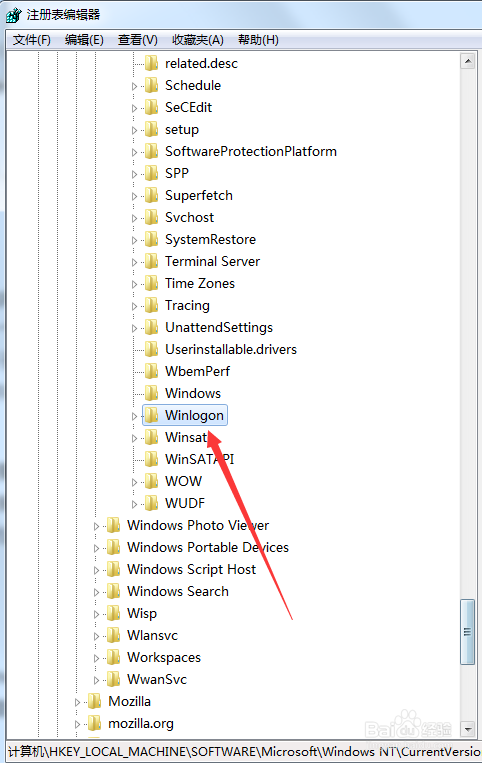
Task: Click the Wisp folder icon
Action: pyautogui.click(x=114, y=613)
